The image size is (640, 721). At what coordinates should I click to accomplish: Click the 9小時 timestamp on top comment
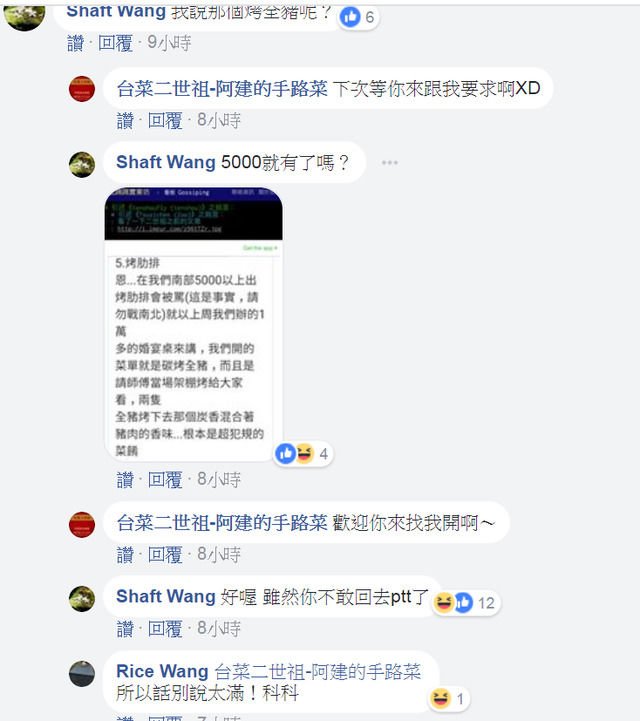point(169,43)
